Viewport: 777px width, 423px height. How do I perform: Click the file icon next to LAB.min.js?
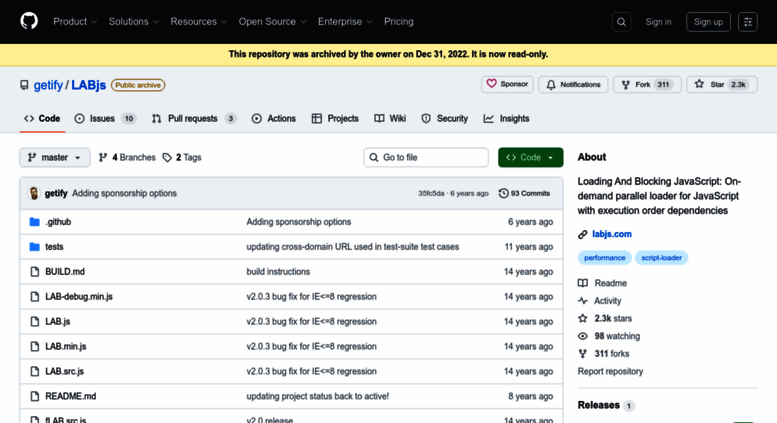34,346
